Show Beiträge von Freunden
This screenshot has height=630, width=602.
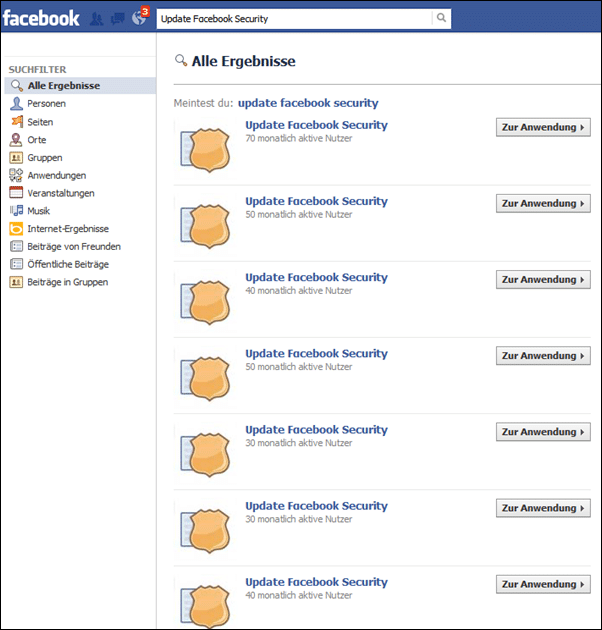(x=74, y=246)
